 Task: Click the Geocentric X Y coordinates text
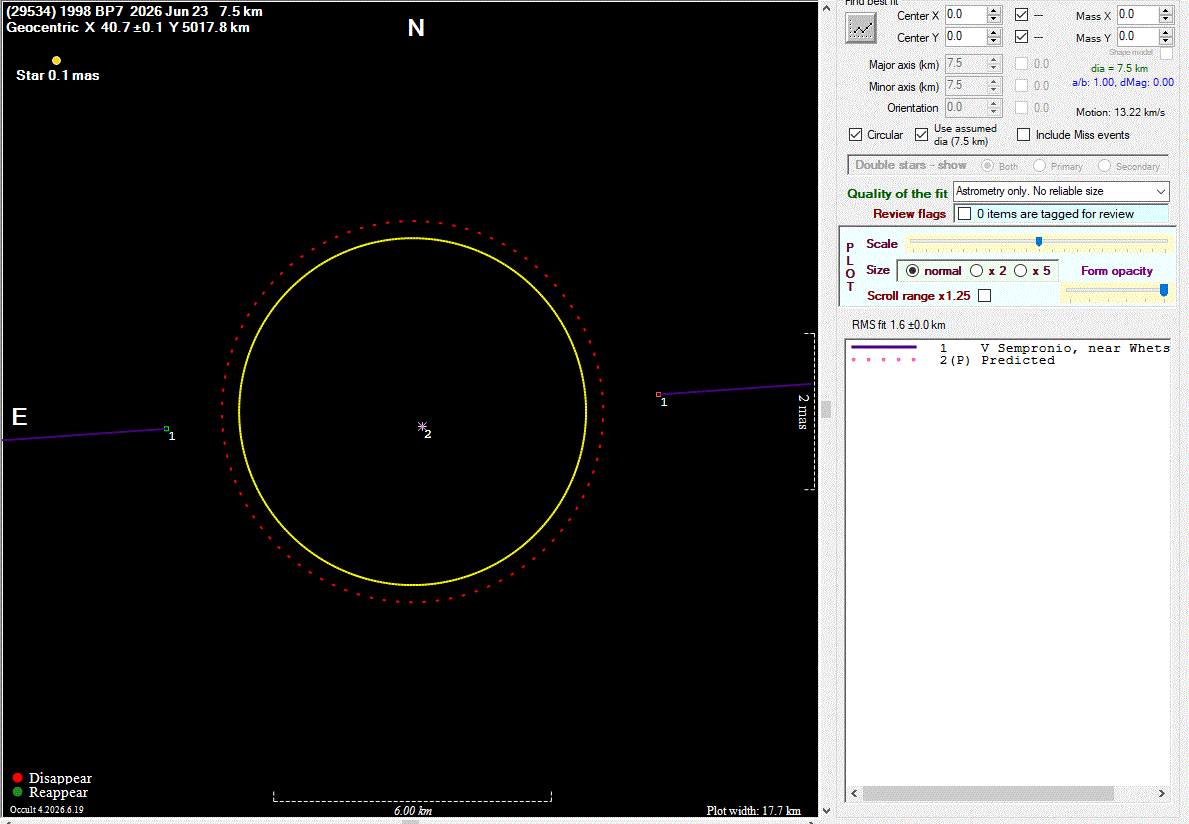tap(127, 27)
